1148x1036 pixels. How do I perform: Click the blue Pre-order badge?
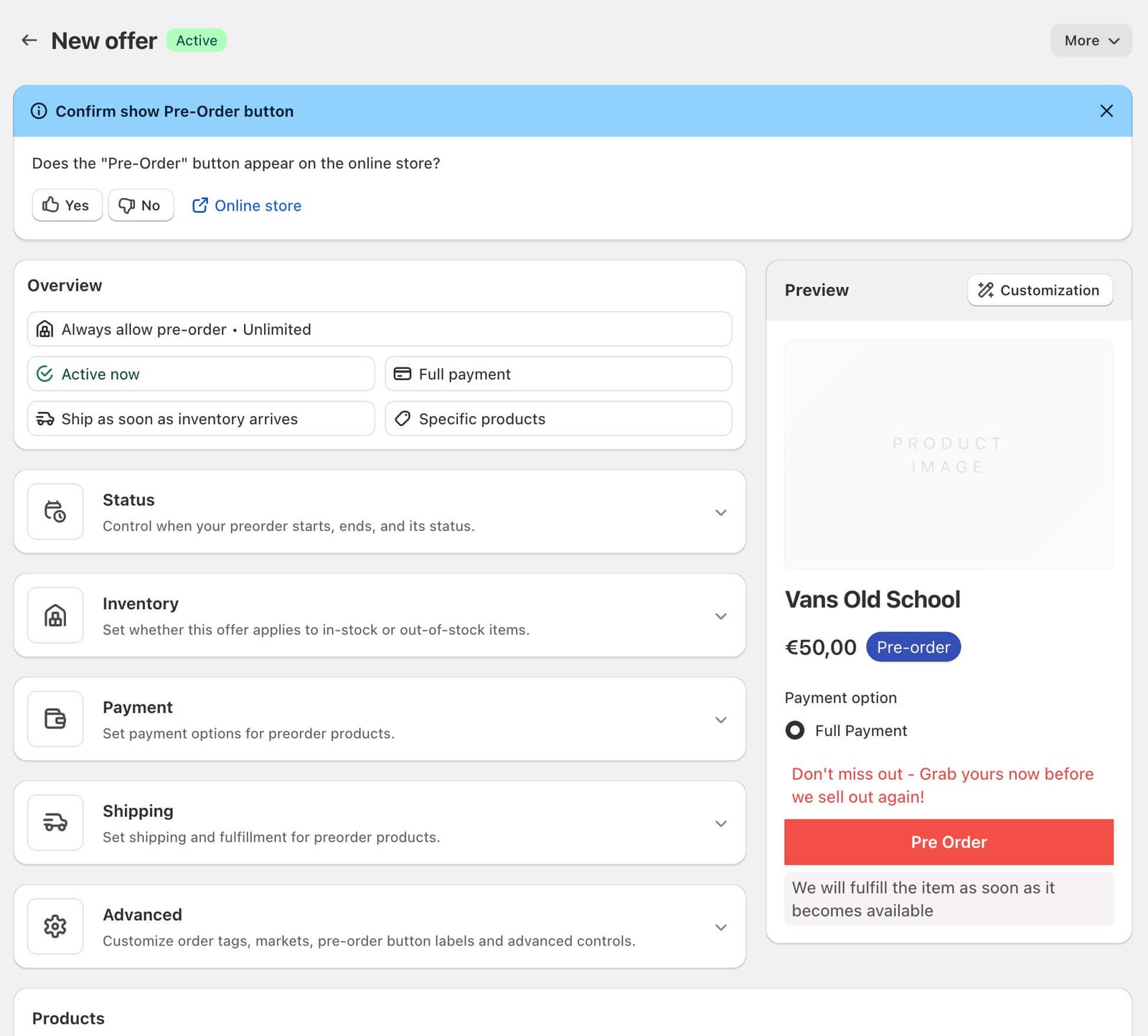pos(913,647)
